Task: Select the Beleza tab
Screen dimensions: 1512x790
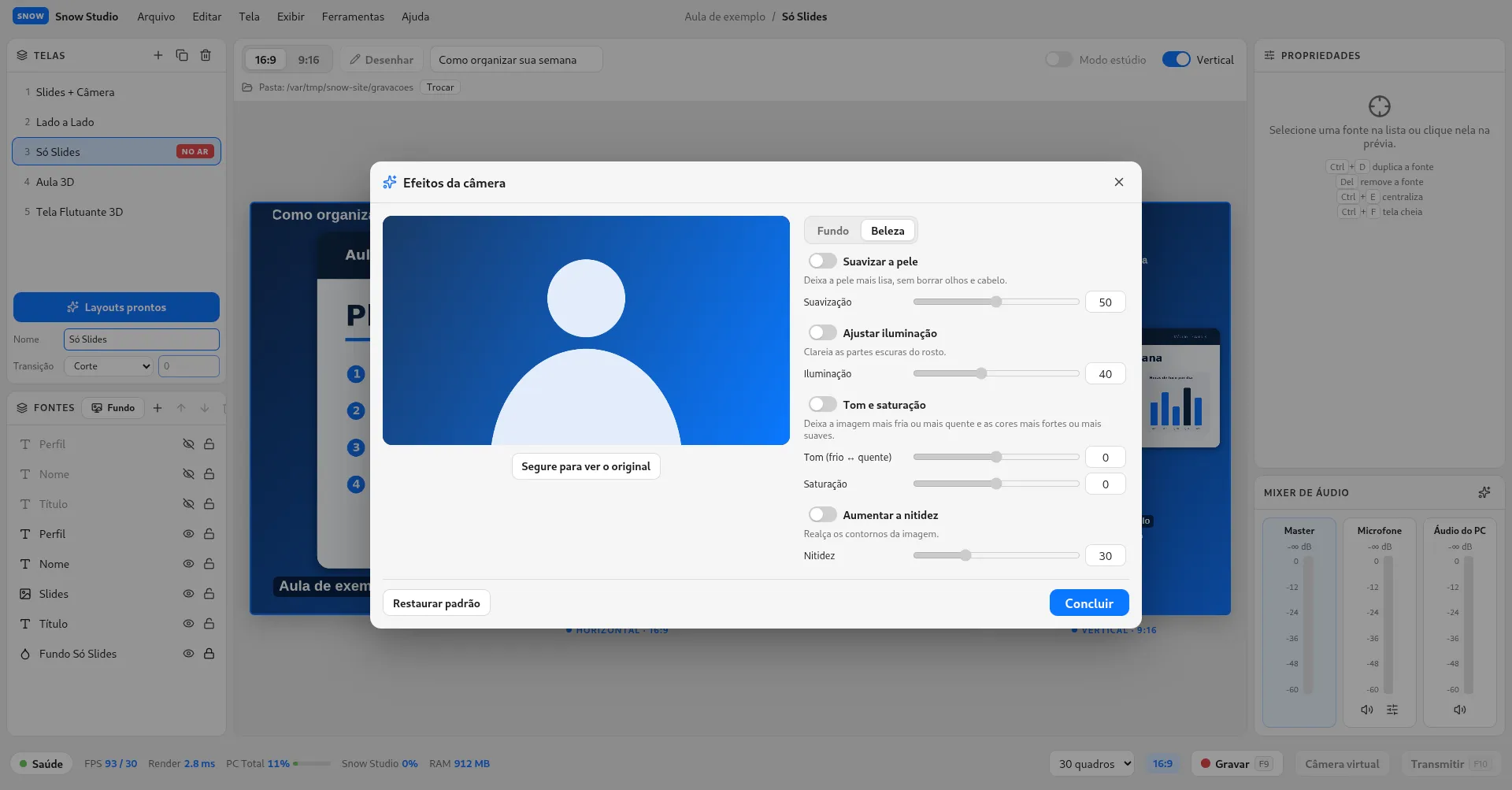Action: coord(888,231)
